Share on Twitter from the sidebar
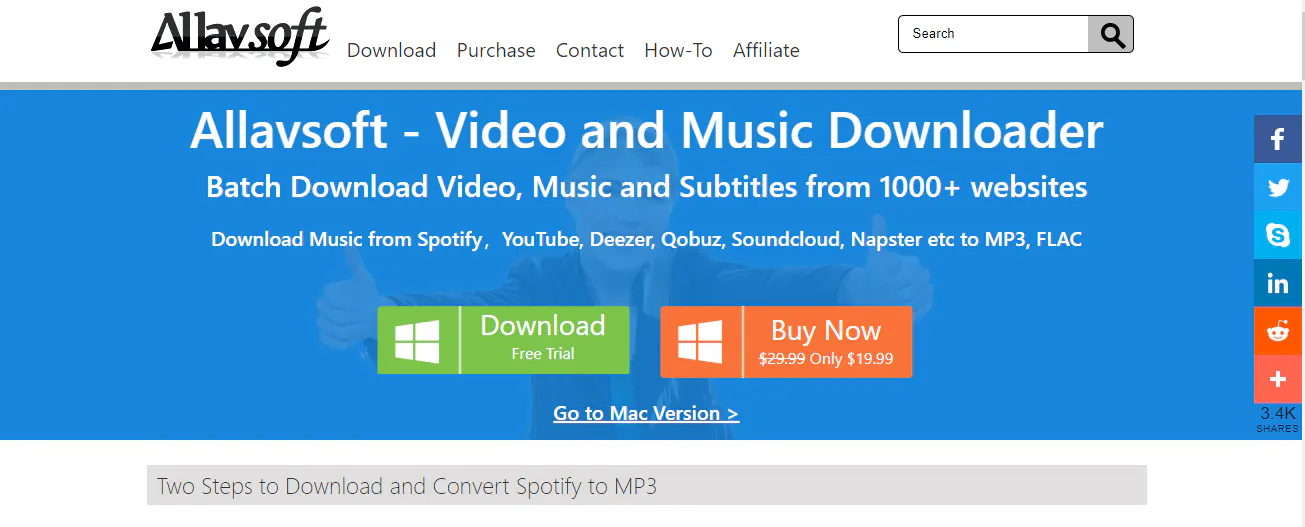This screenshot has height=527, width=1305. 1278,187
